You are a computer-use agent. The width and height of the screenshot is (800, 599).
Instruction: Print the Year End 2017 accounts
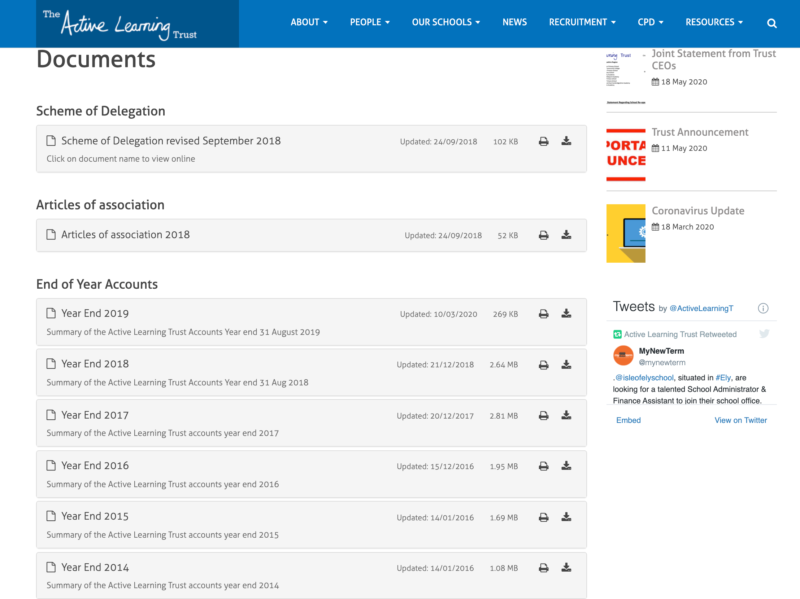pyautogui.click(x=543, y=416)
